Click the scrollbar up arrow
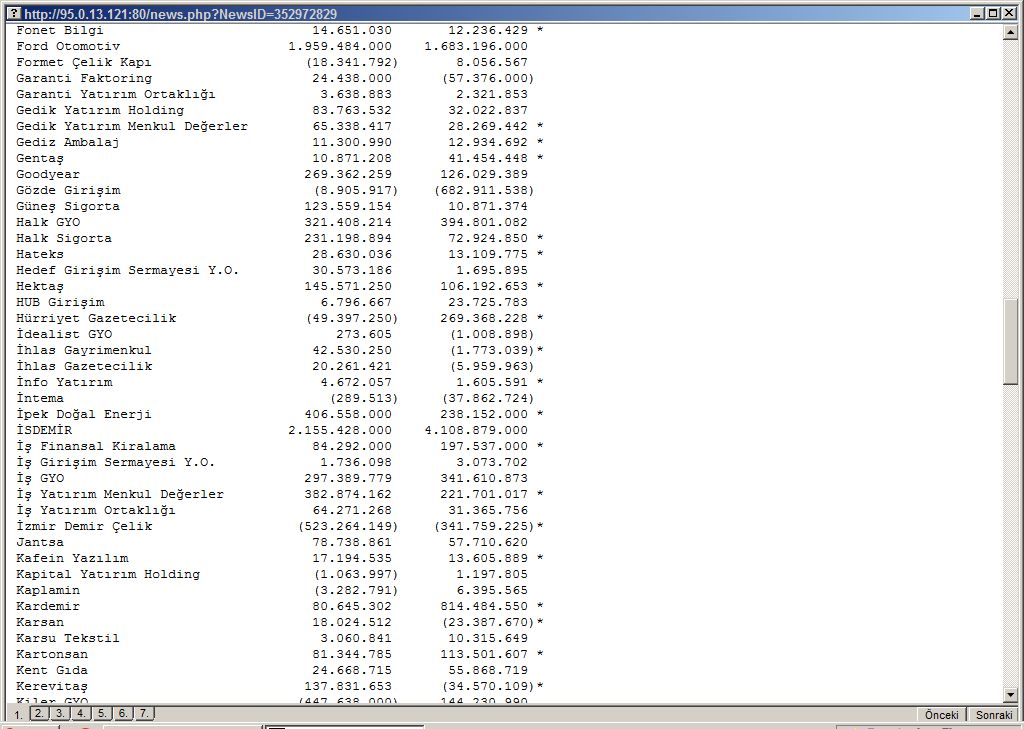The image size is (1024, 729). [x=1010, y=32]
